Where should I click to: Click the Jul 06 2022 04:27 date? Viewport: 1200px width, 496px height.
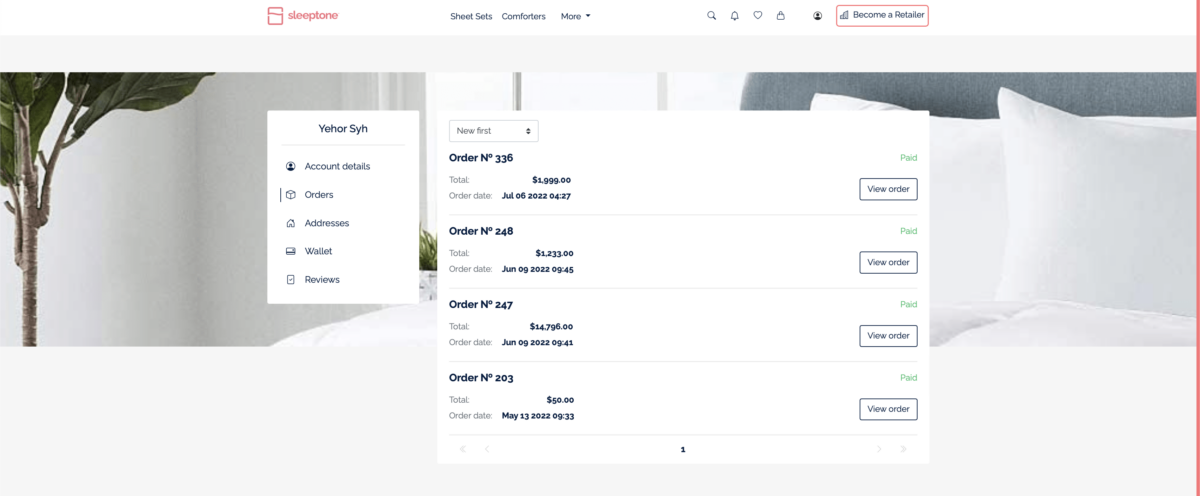pos(536,196)
